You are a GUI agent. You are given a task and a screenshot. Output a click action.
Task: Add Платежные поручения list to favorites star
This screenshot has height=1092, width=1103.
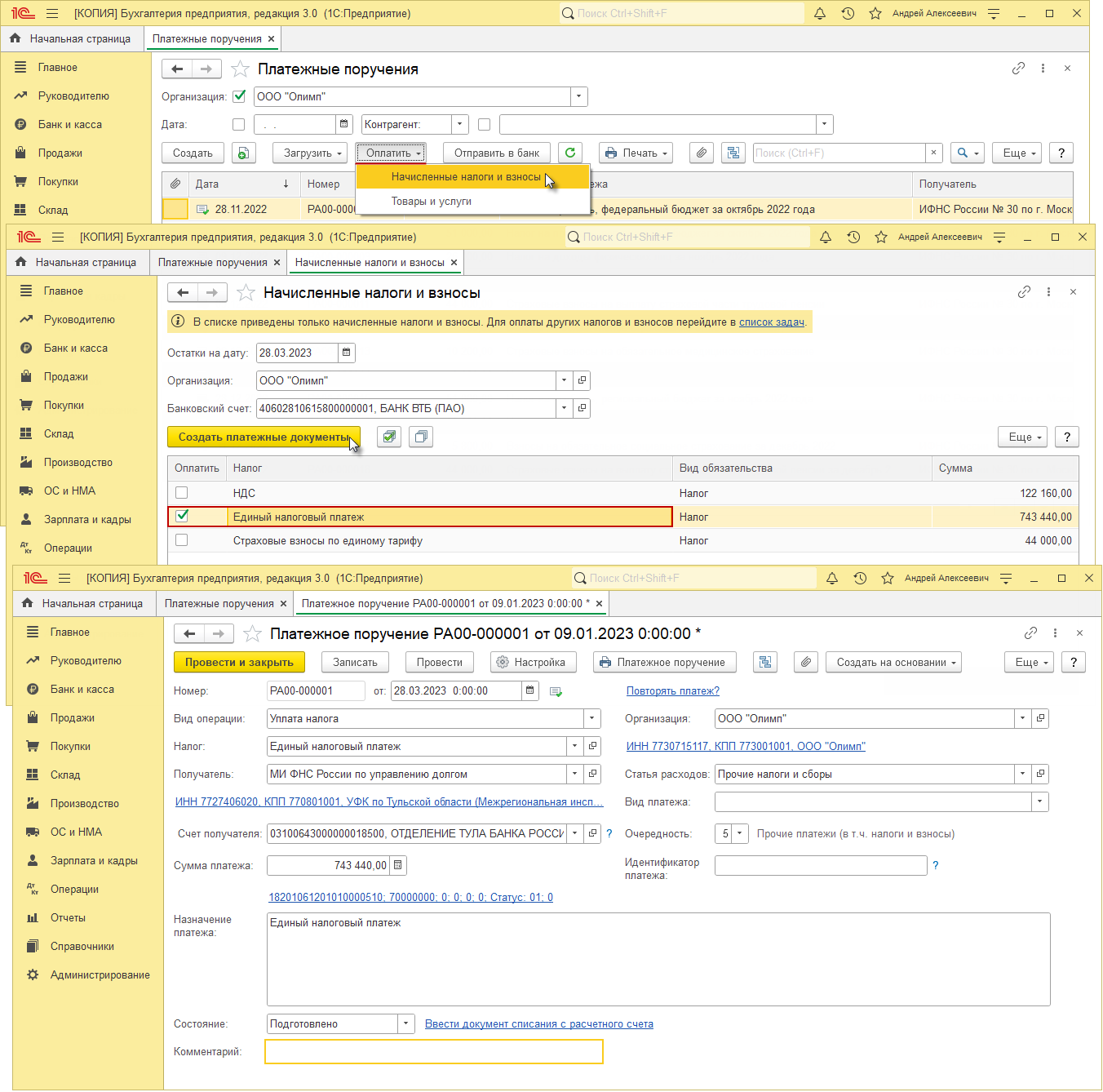tap(240, 69)
